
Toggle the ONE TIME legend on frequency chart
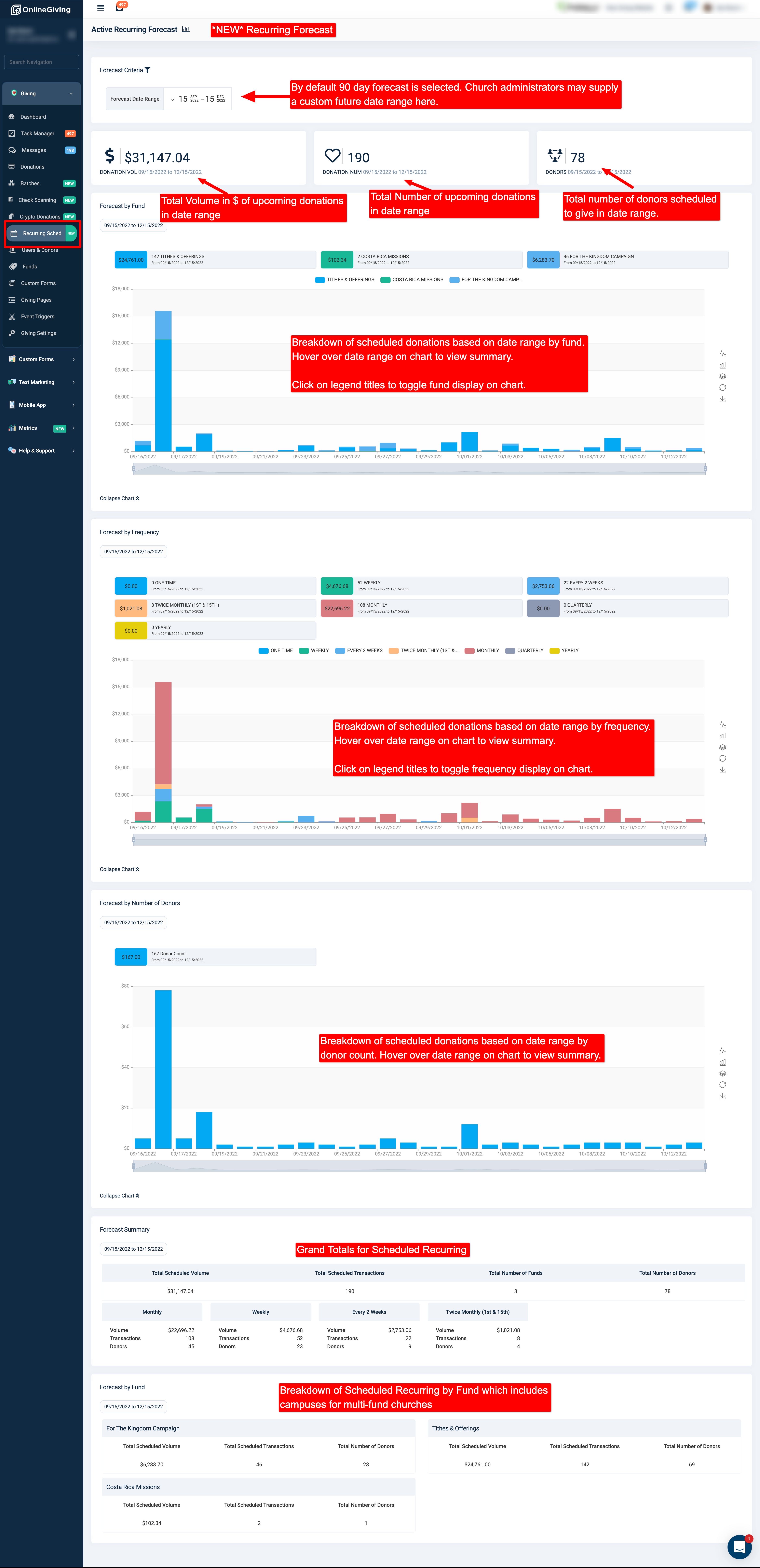pyautogui.click(x=276, y=651)
